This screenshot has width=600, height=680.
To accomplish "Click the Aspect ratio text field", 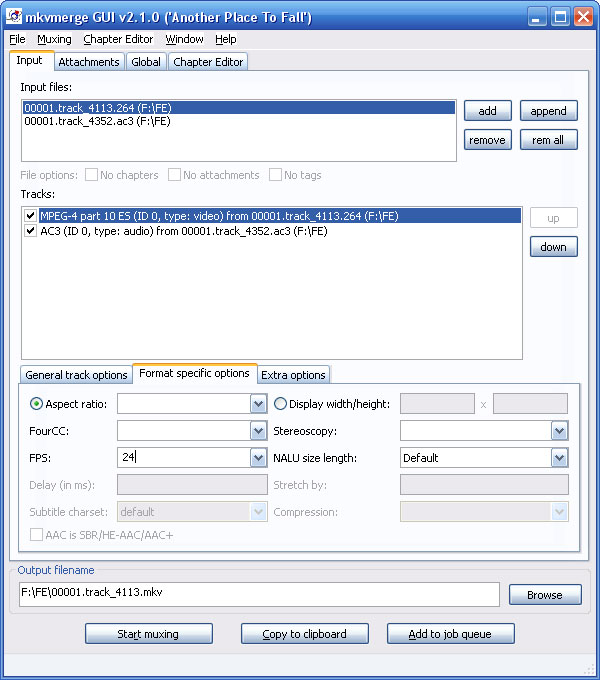I will click(x=184, y=404).
